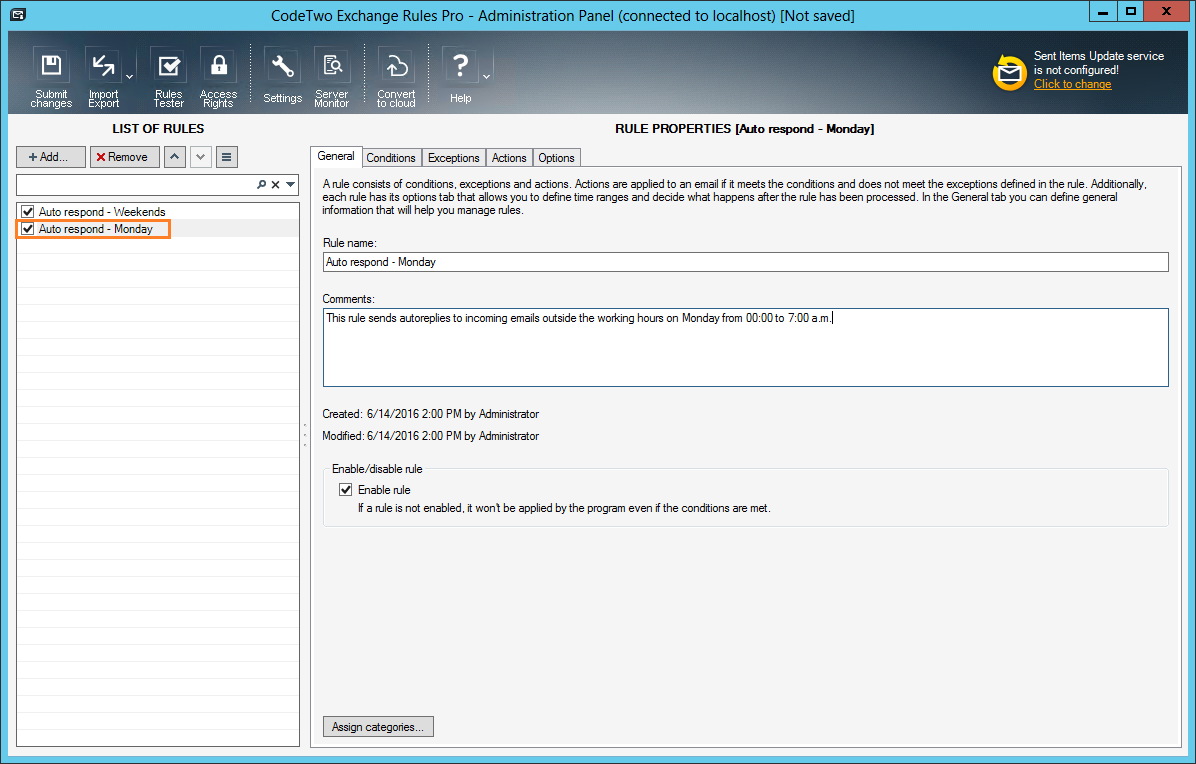Click the Sent Items Update mail icon
The height and width of the screenshot is (764, 1196).
point(1009,72)
